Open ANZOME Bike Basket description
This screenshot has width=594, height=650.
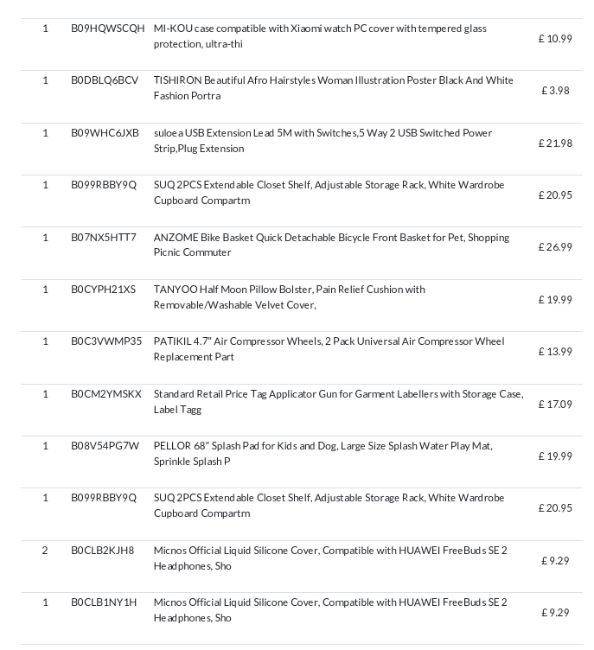pyautogui.click(x=332, y=245)
